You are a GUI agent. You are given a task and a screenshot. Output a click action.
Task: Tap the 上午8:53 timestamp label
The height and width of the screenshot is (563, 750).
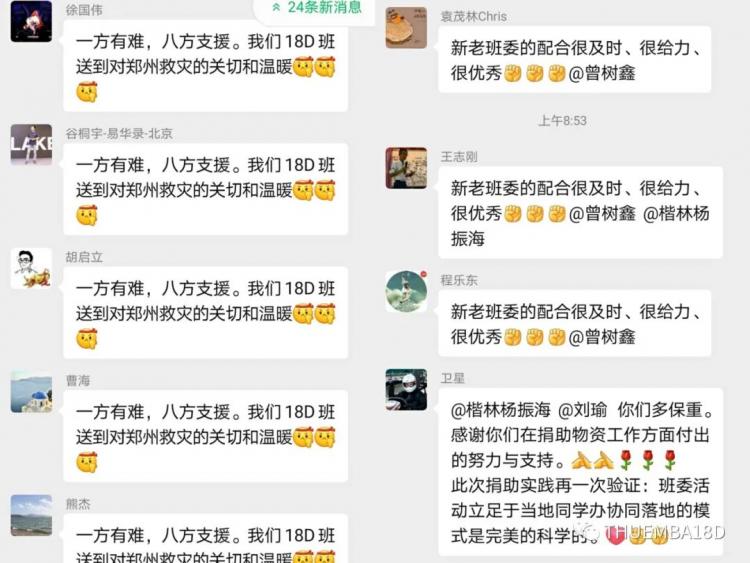[562, 121]
